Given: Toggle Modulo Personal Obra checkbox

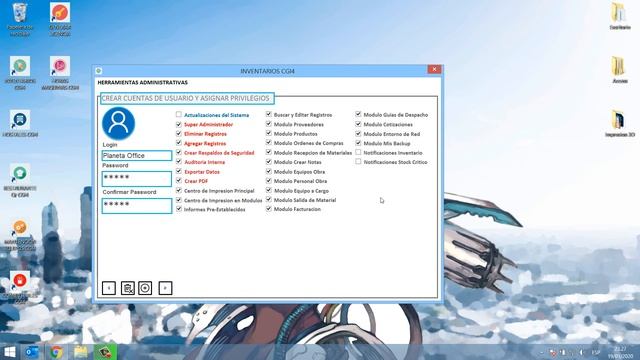Looking at the screenshot, I should tap(269, 181).
